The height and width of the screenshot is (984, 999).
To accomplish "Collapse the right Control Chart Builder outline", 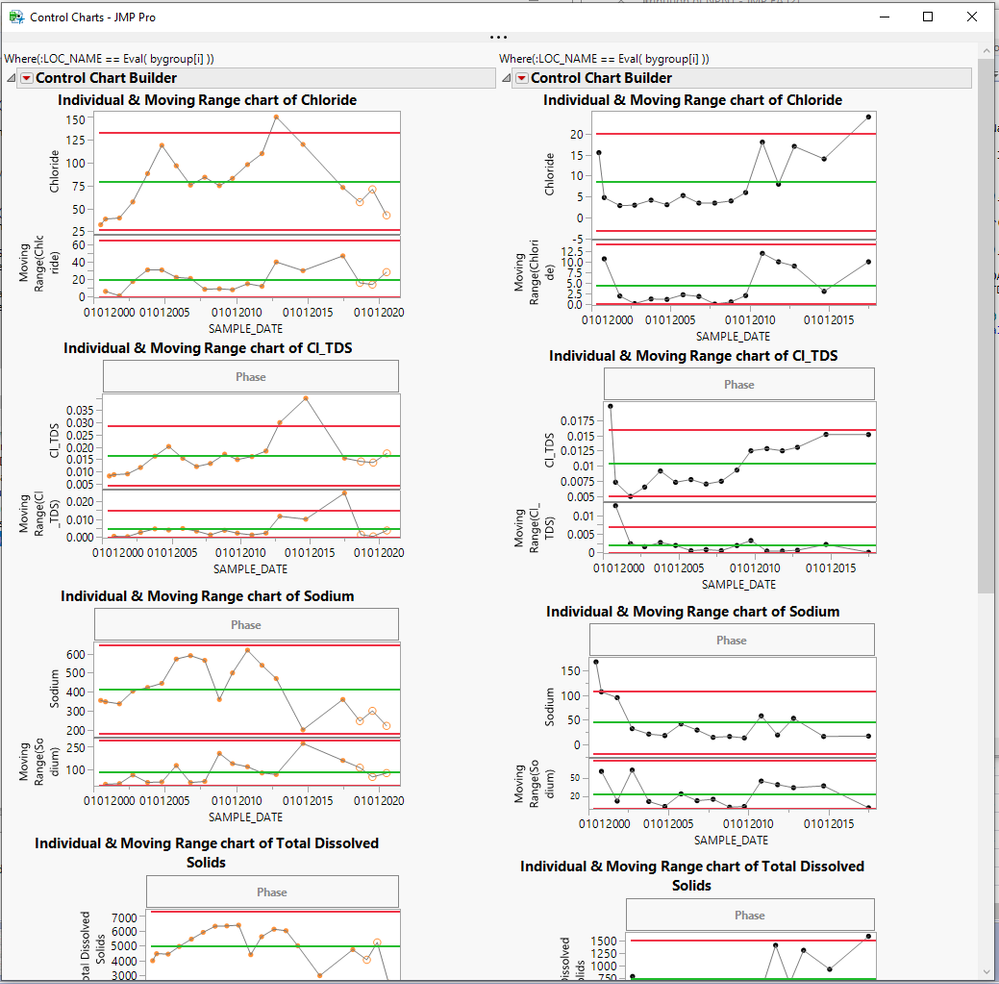I will click(506, 78).
